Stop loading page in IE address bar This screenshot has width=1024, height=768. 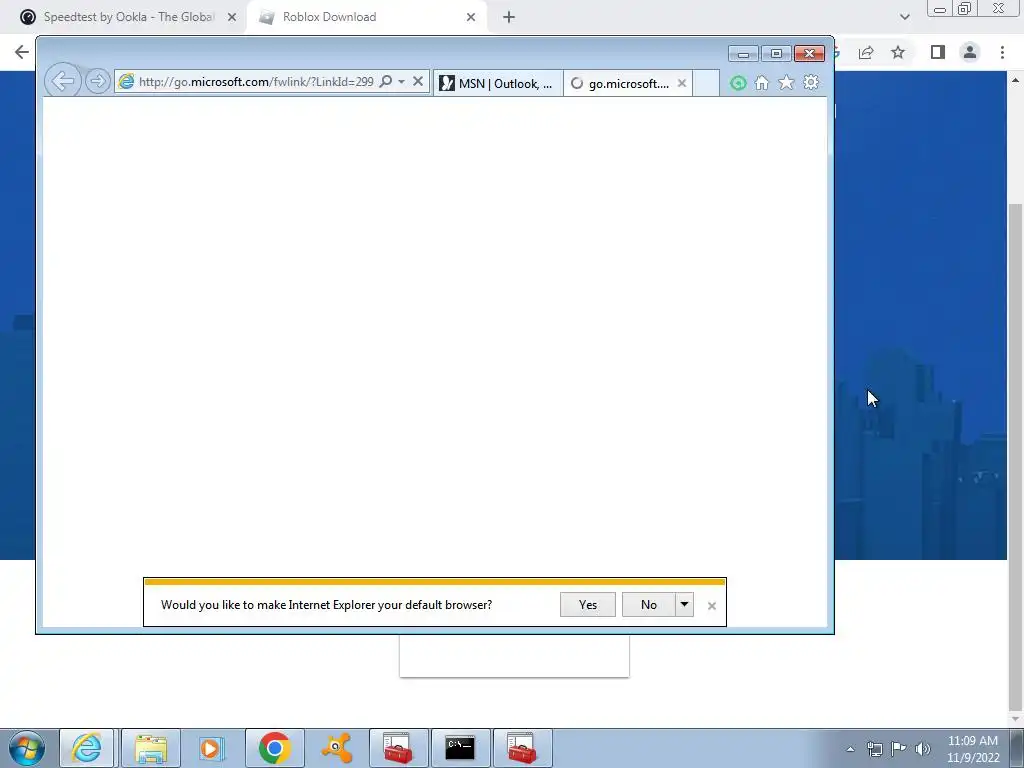(418, 82)
